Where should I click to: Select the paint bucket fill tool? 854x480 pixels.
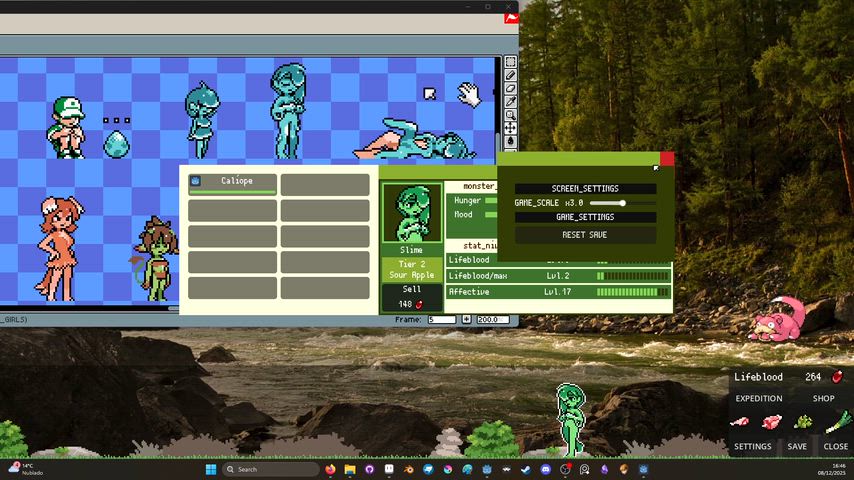tap(510, 141)
